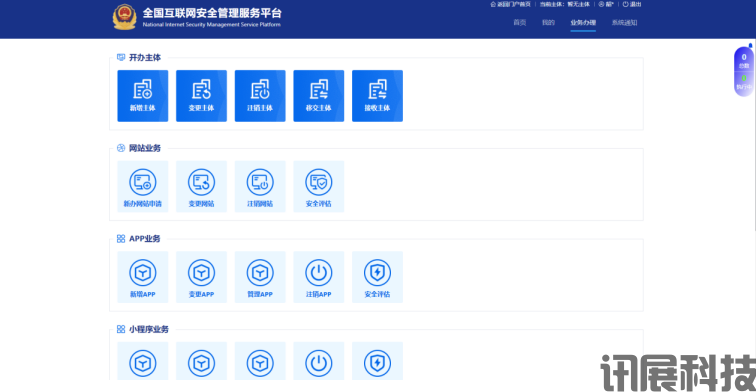Open the 注销主体 tile
The image size is (756, 392).
click(260, 95)
